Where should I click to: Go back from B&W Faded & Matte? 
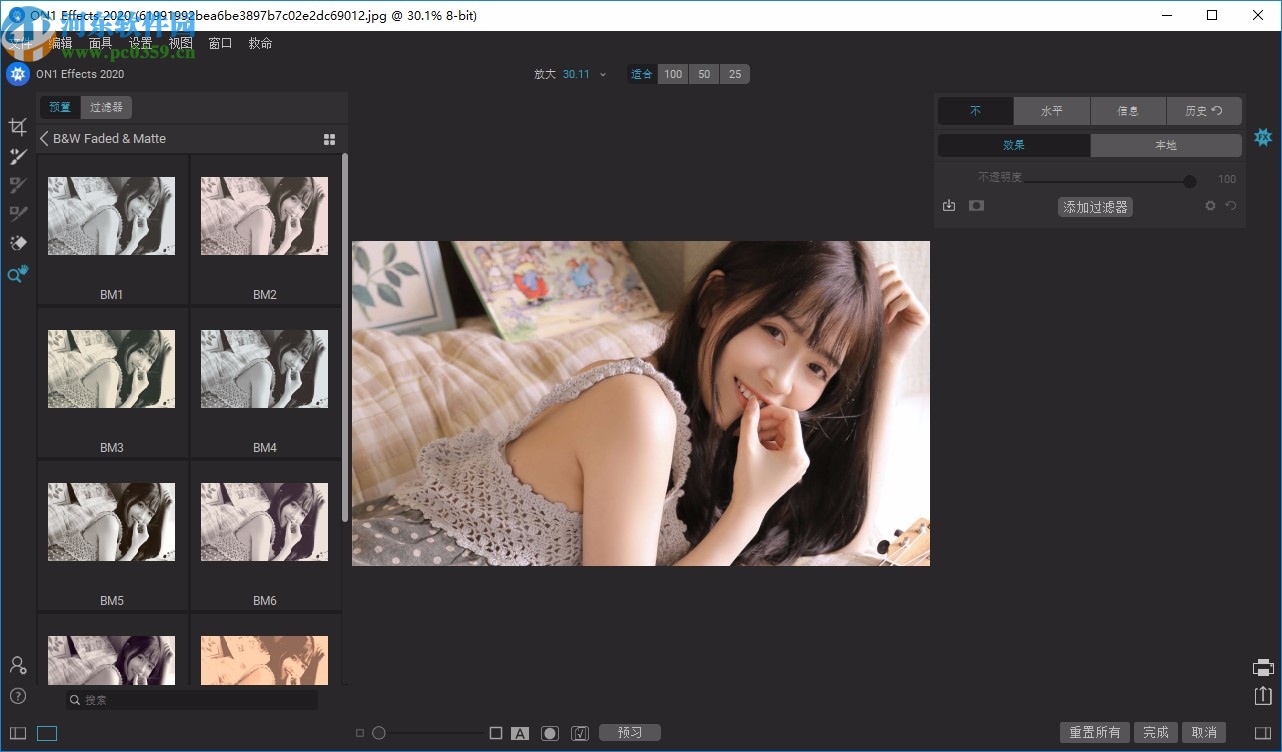point(44,139)
